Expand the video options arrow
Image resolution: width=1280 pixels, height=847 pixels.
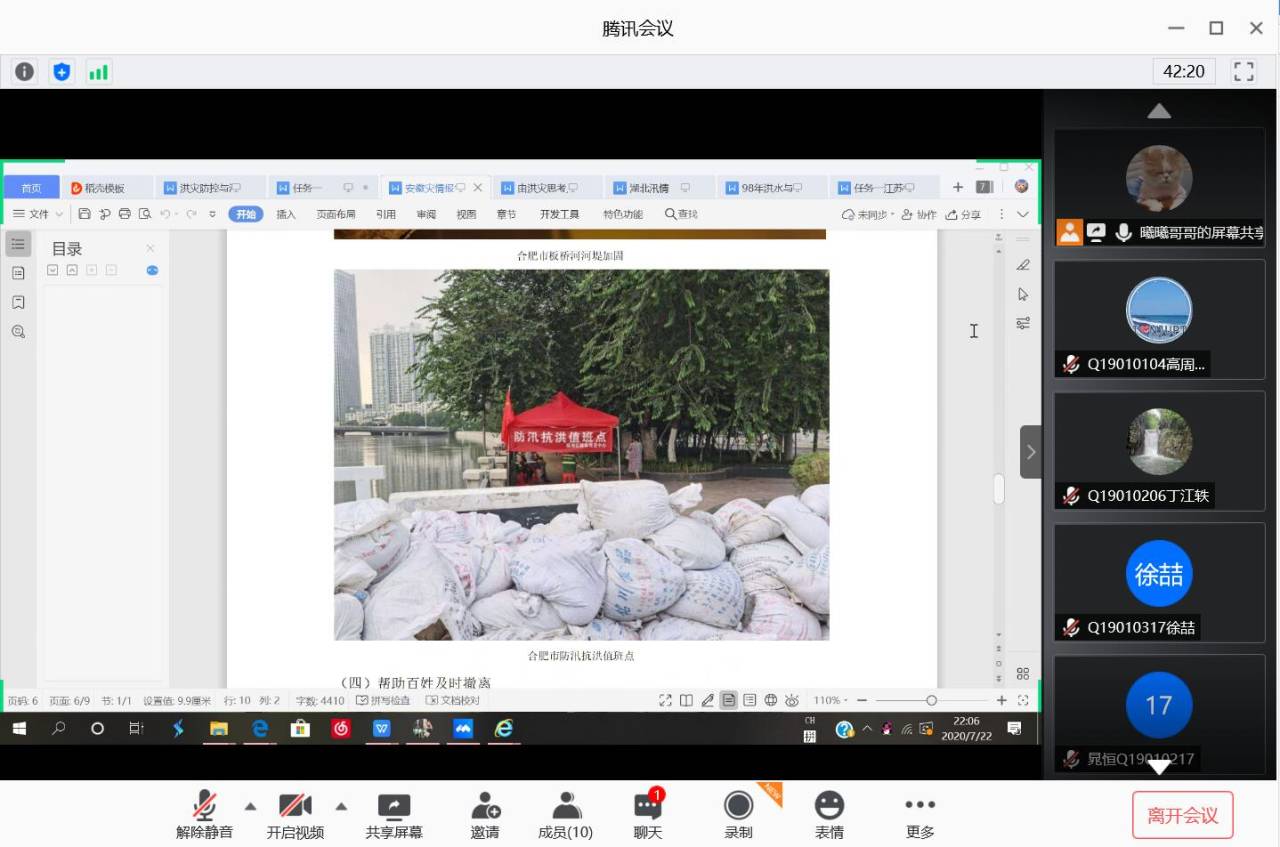coord(341,806)
